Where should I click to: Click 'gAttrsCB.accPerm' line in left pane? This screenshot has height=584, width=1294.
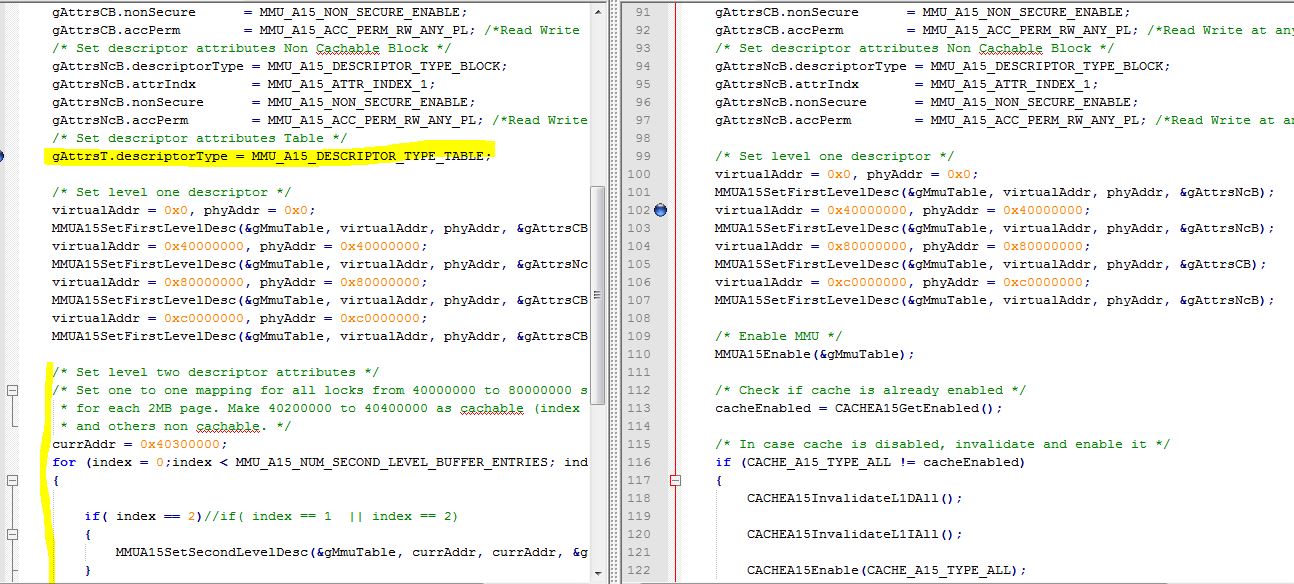pos(316,30)
